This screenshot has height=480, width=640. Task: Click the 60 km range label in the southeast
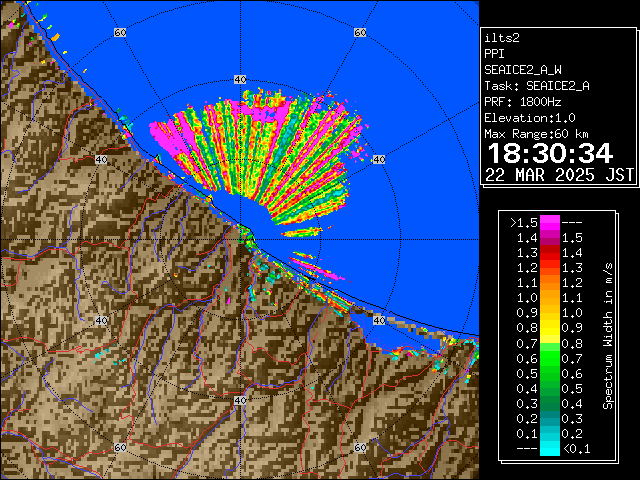click(x=360, y=447)
